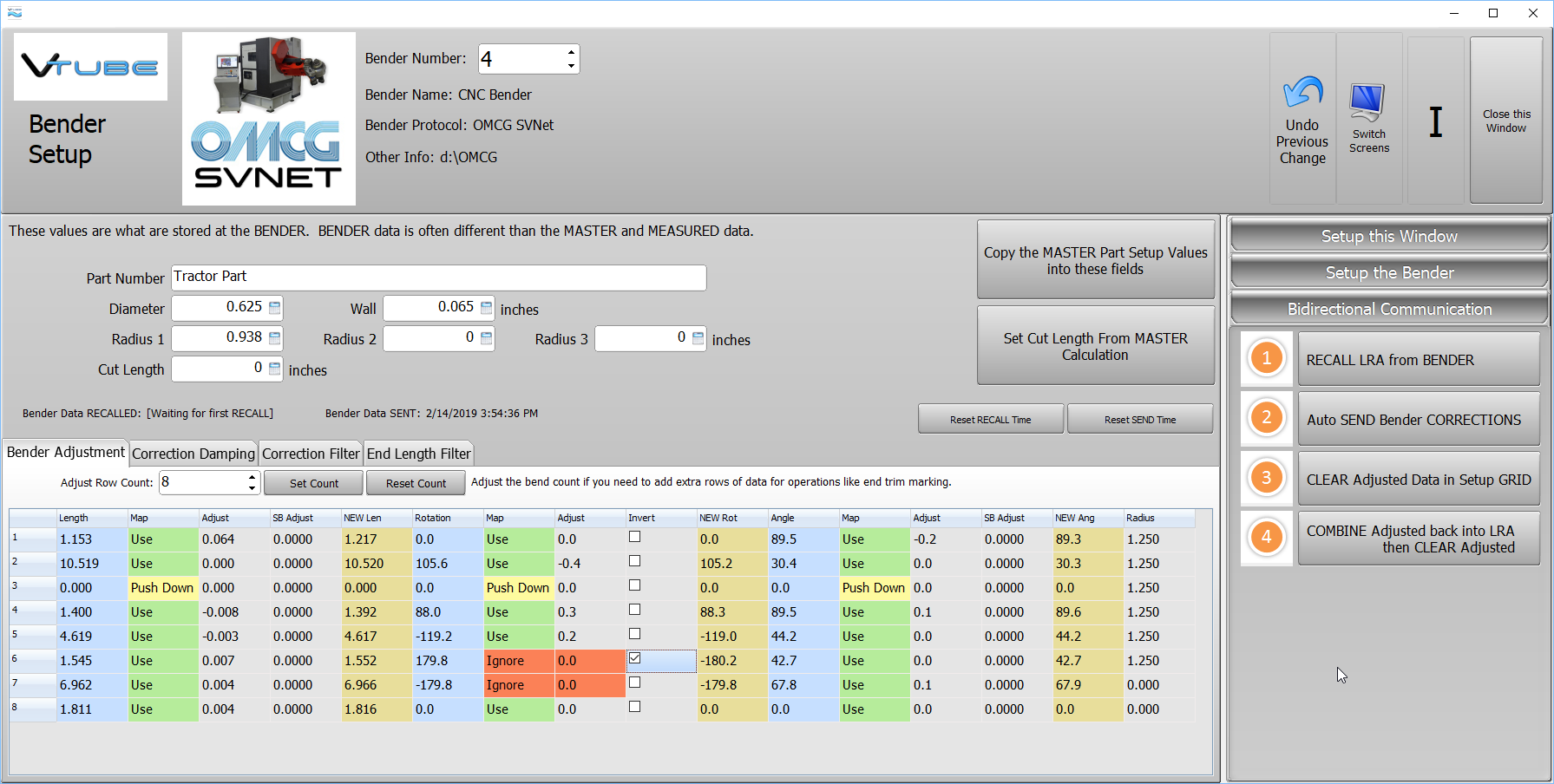Increase the Bender Number with up arrow

click(571, 52)
